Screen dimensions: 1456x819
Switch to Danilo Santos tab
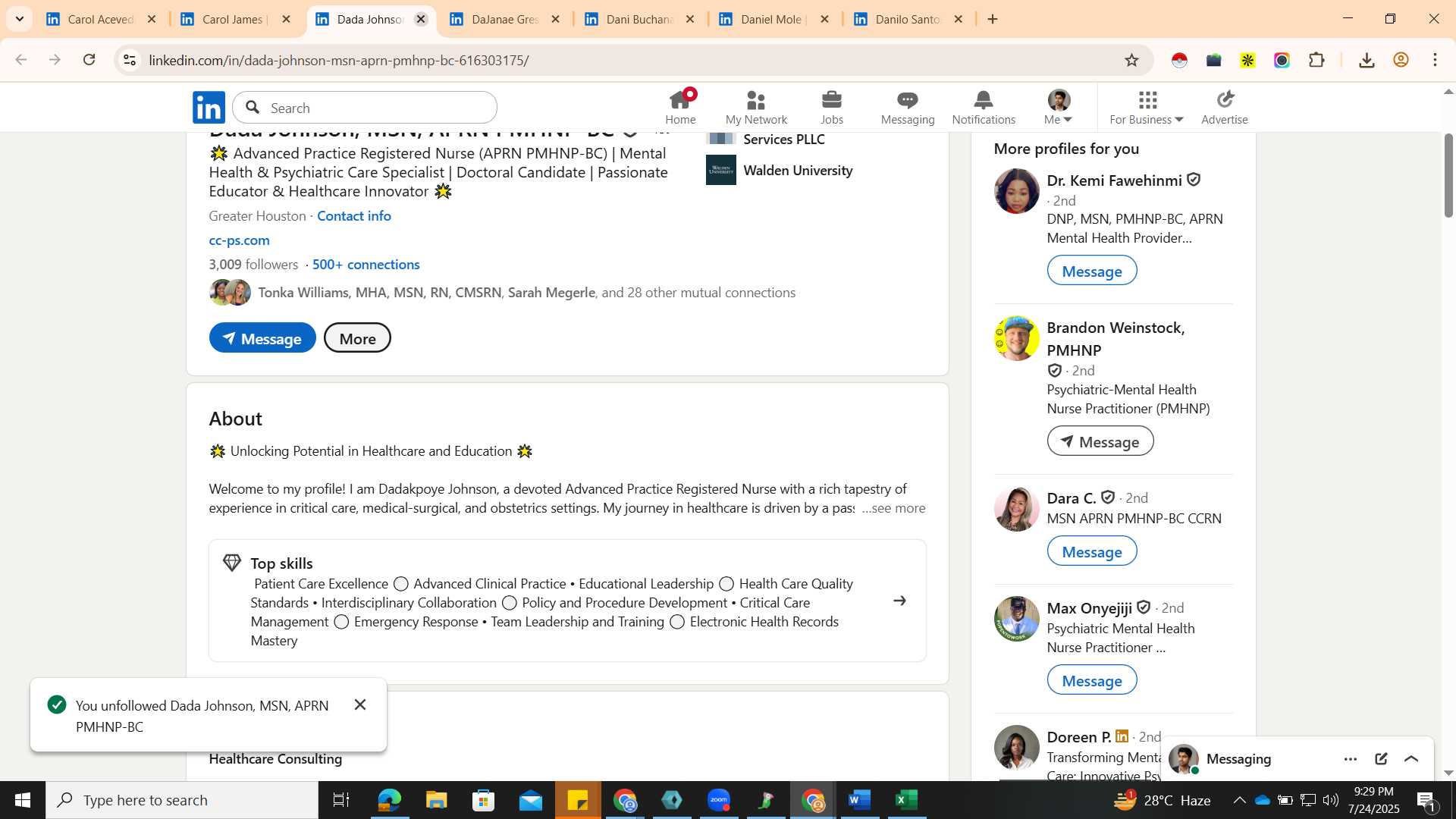click(908, 19)
